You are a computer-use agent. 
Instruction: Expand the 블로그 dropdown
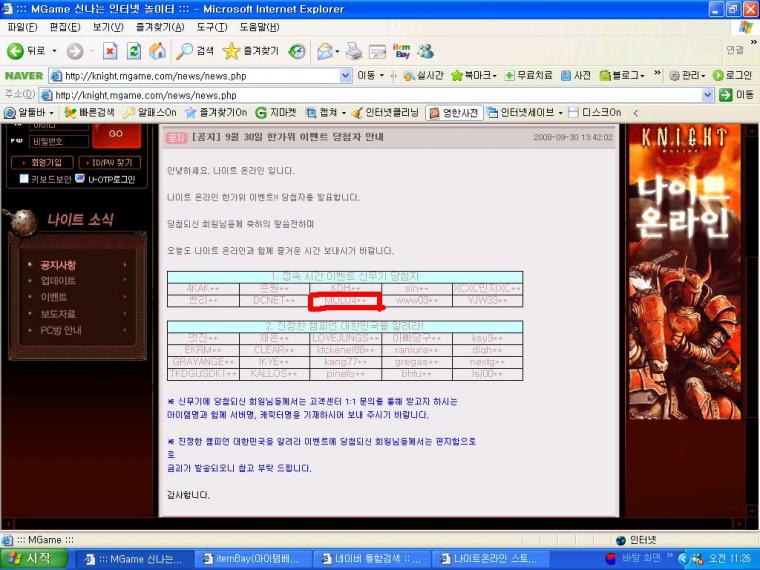(642, 76)
